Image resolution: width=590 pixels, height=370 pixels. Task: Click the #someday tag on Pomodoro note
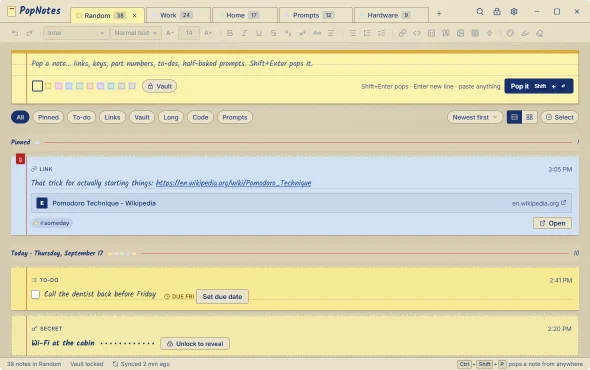click(x=52, y=223)
